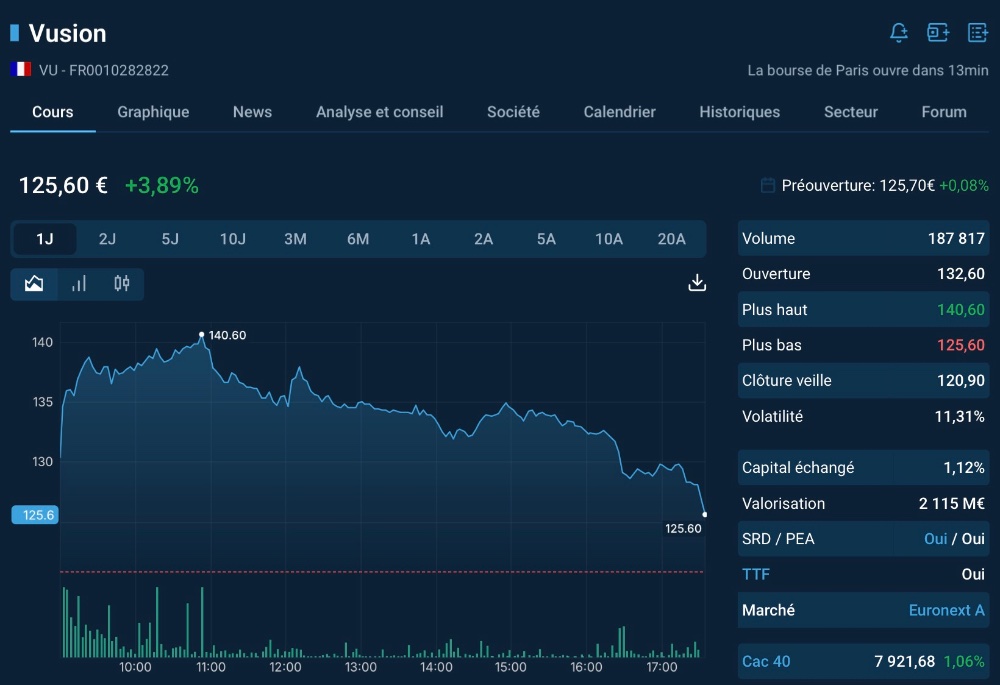
Task: Click Préouverture: 125,70€ text
Action: click(x=858, y=186)
